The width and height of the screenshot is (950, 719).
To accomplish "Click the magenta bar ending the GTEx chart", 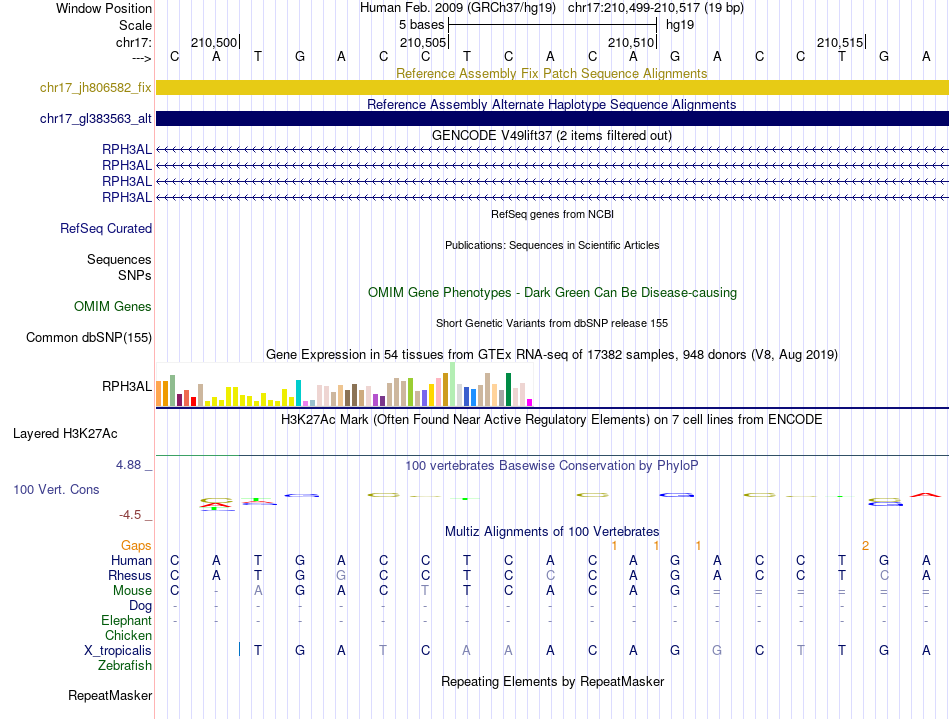I will (x=530, y=402).
